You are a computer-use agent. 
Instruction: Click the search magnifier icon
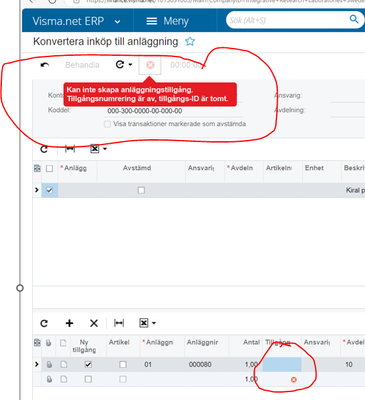point(354,19)
